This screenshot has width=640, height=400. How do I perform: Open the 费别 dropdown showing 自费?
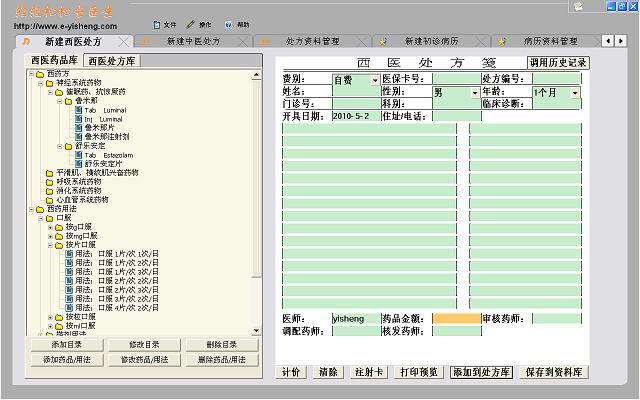click(x=374, y=78)
